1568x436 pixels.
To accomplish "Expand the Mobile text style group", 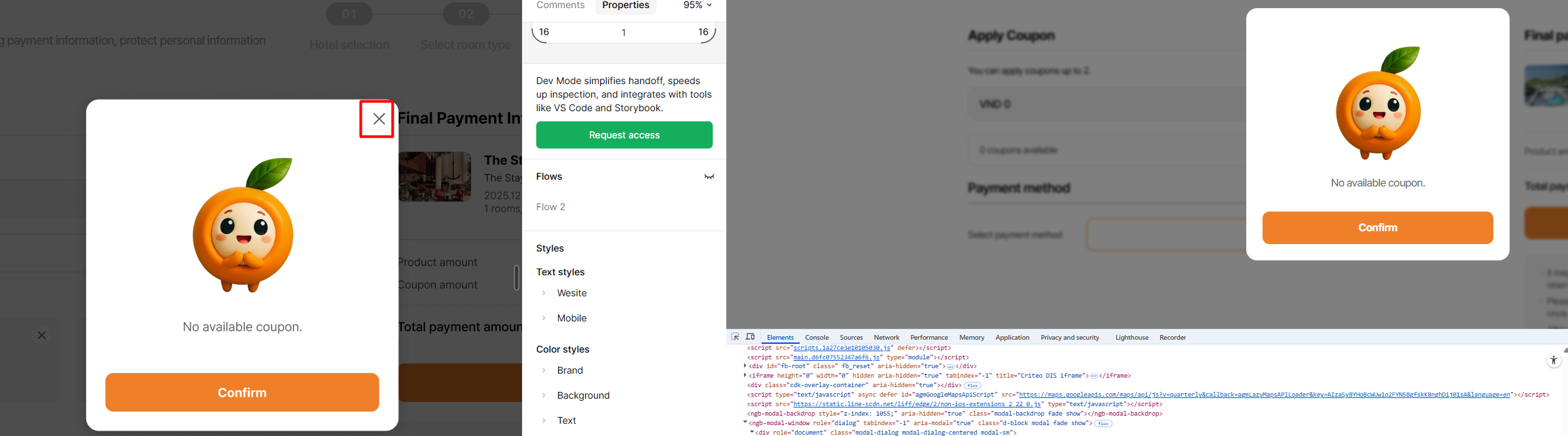I will click(x=544, y=318).
